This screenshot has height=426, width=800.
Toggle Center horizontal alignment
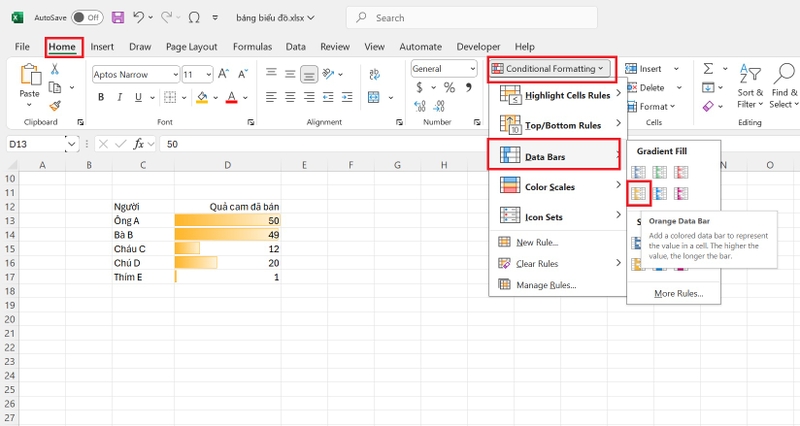coord(290,97)
